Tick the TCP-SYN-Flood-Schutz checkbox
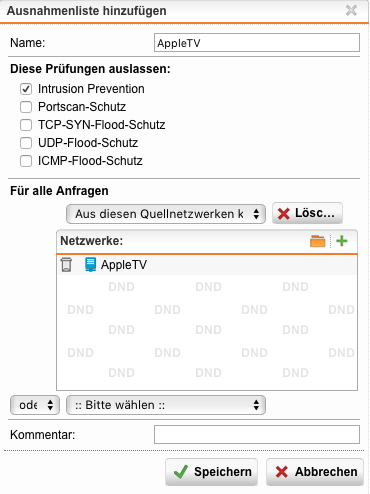This screenshot has width=370, height=494. tap(26, 125)
